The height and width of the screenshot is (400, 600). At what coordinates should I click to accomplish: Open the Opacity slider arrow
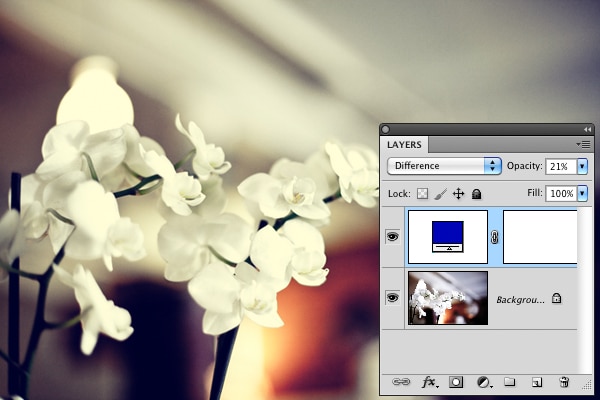point(582,167)
